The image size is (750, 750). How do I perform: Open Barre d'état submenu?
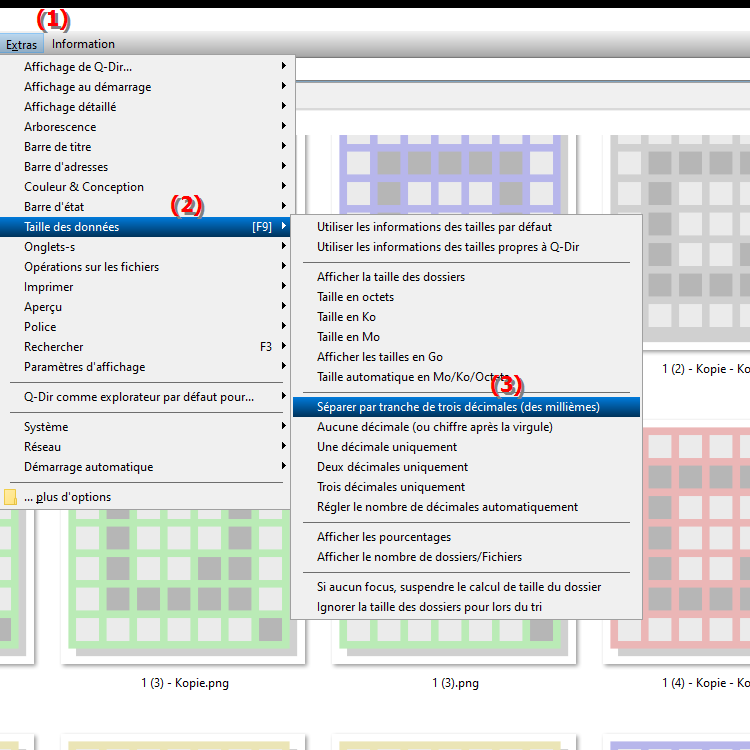coord(145,207)
